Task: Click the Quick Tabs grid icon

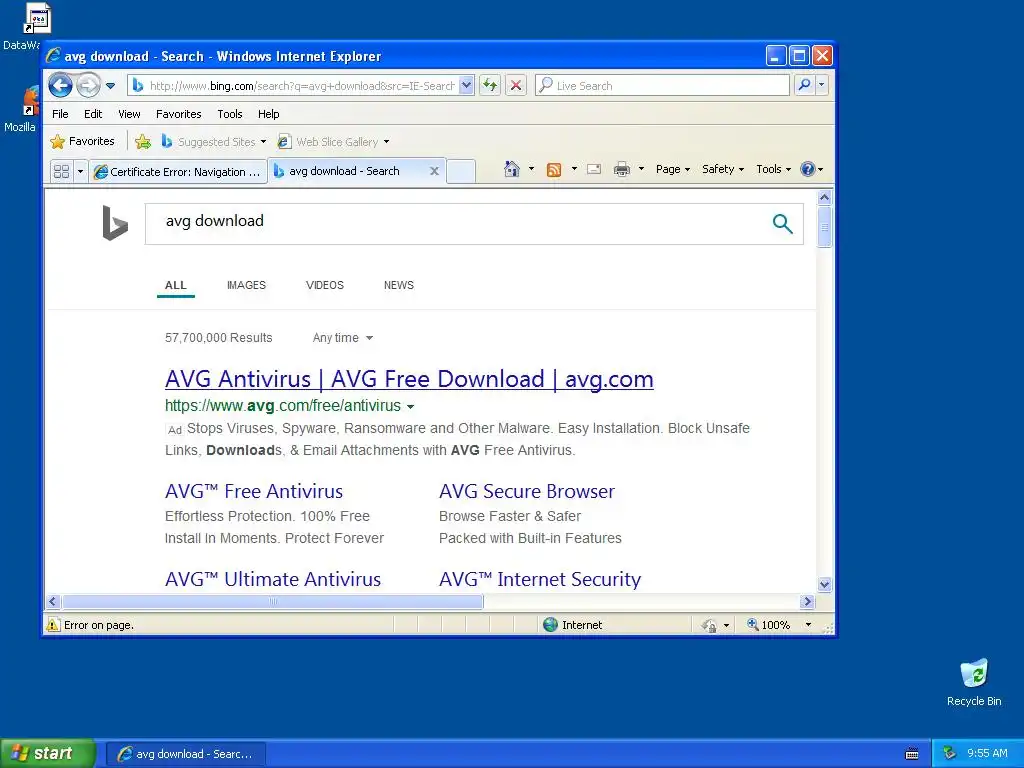Action: (x=61, y=171)
